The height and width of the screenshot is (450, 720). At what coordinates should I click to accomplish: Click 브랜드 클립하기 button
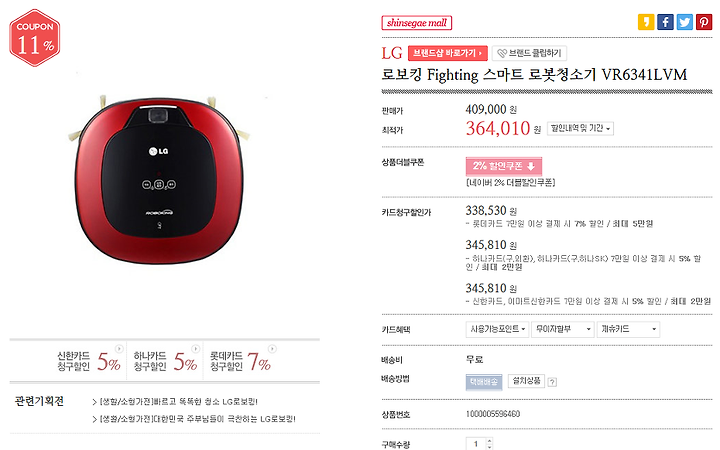coord(529,53)
